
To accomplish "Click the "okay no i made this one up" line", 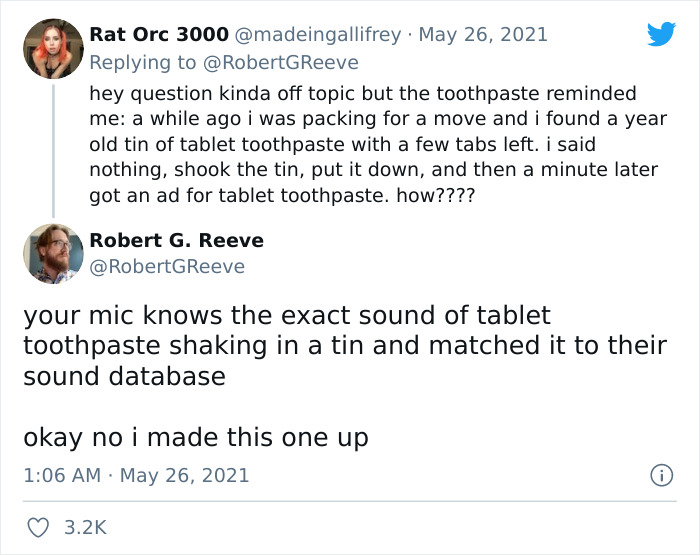I will tap(196, 437).
